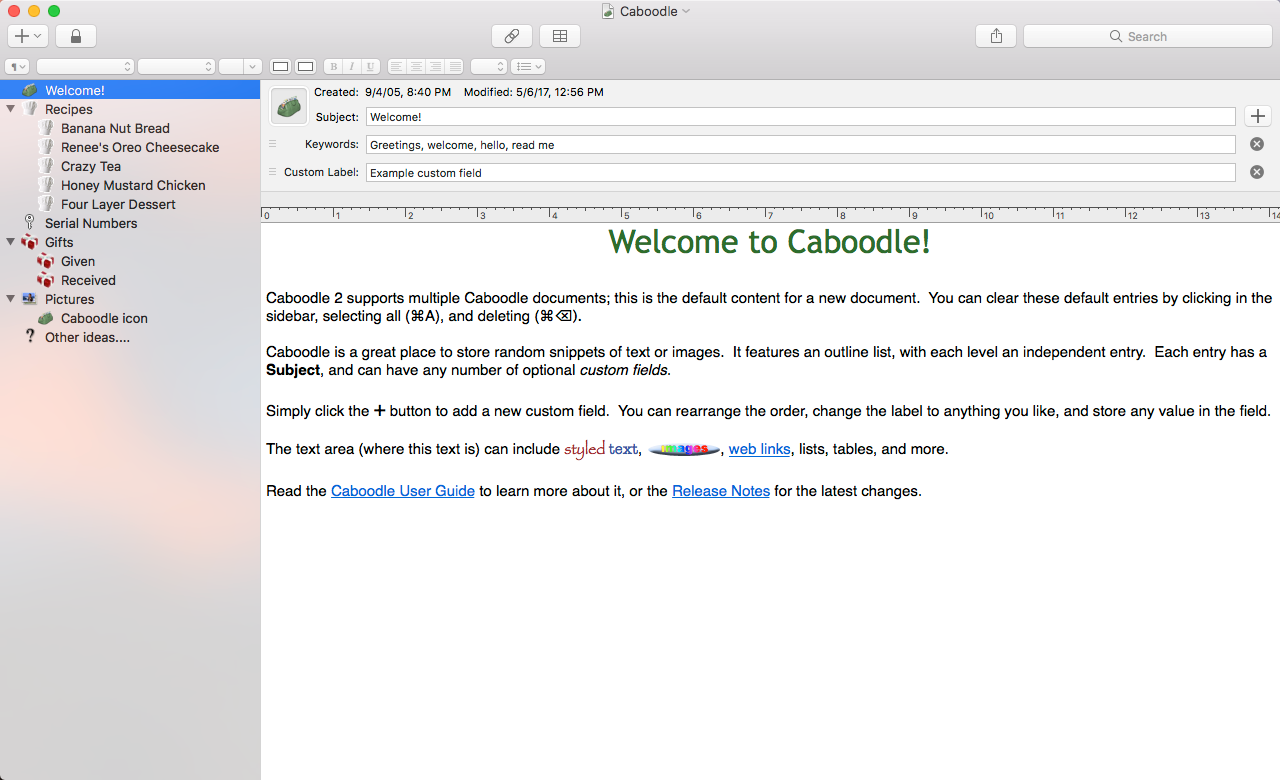Click the text background color swatch
The height and width of the screenshot is (780, 1280).
[305, 67]
